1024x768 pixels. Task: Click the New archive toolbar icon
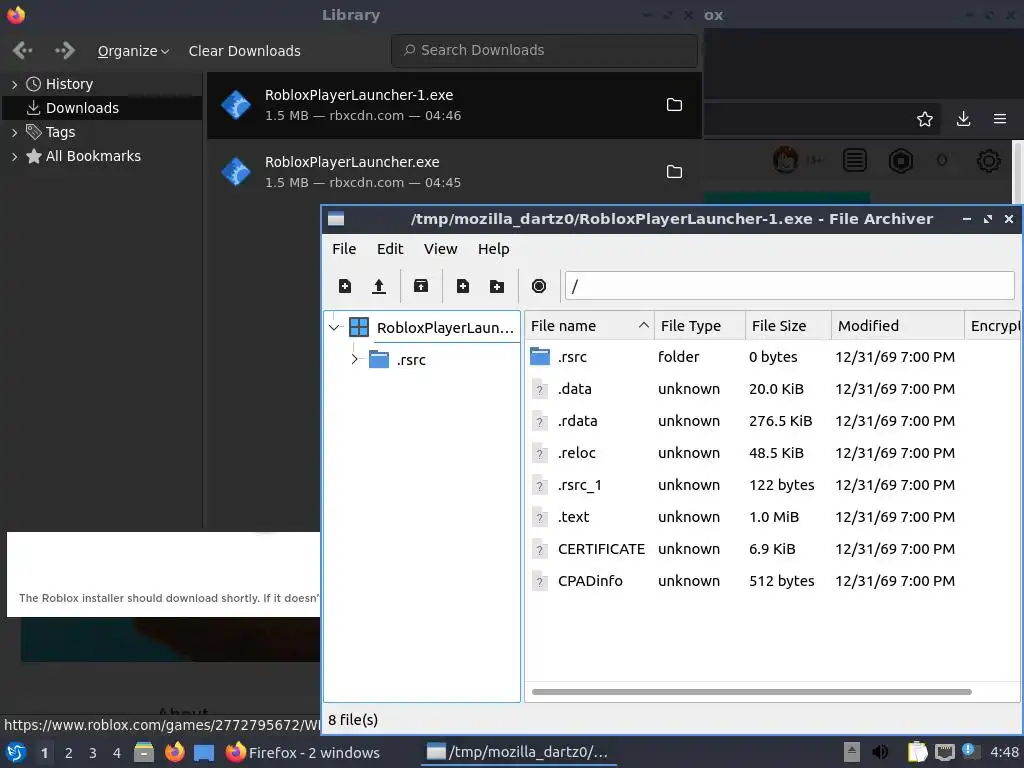click(345, 286)
